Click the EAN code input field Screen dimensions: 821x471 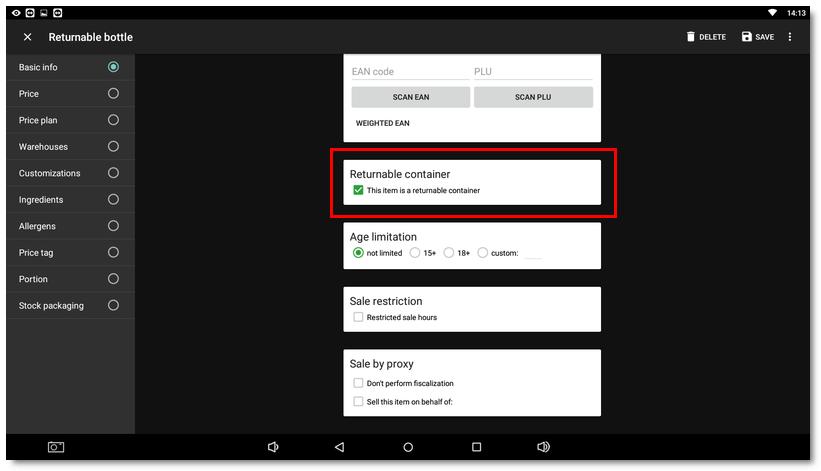coord(410,72)
